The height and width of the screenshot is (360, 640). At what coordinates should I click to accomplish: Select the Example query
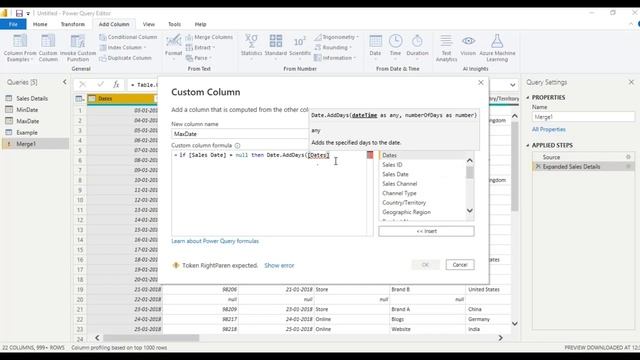pos(27,133)
